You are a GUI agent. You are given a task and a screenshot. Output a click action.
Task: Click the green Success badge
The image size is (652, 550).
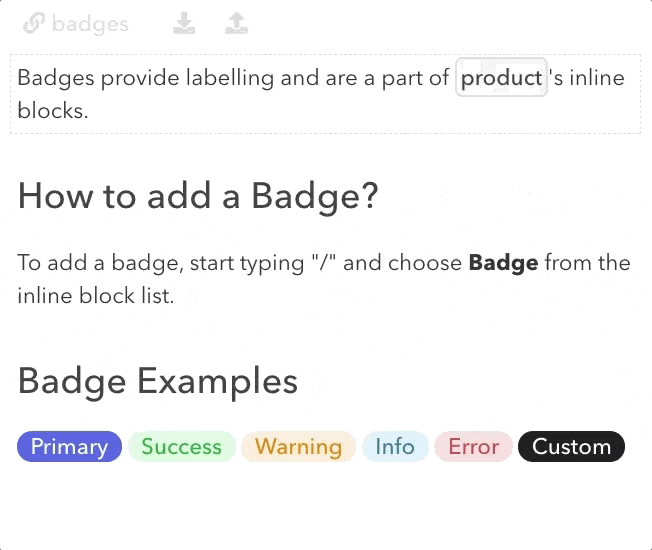[182, 446]
